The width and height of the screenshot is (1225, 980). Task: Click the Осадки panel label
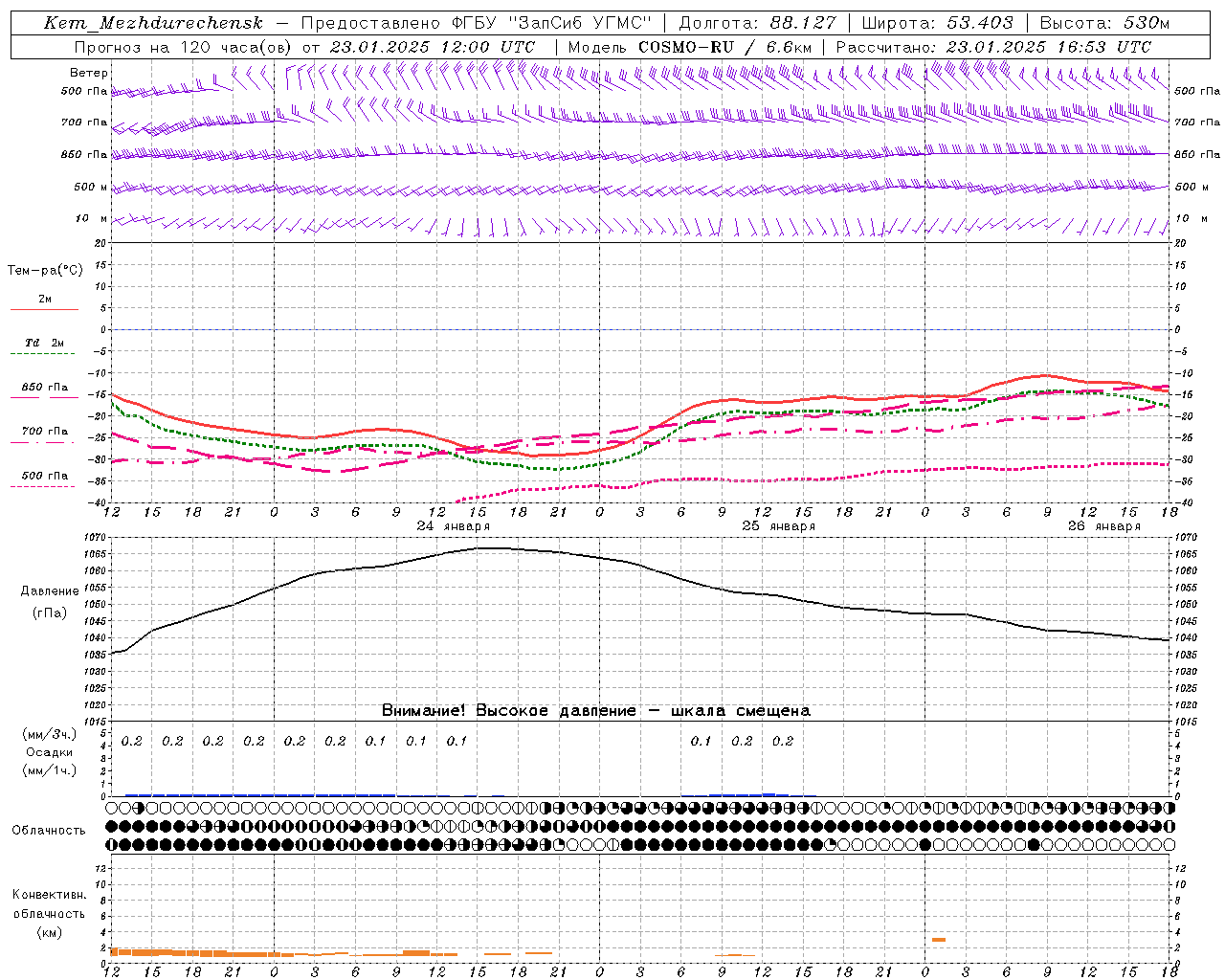pyautogui.click(x=50, y=752)
